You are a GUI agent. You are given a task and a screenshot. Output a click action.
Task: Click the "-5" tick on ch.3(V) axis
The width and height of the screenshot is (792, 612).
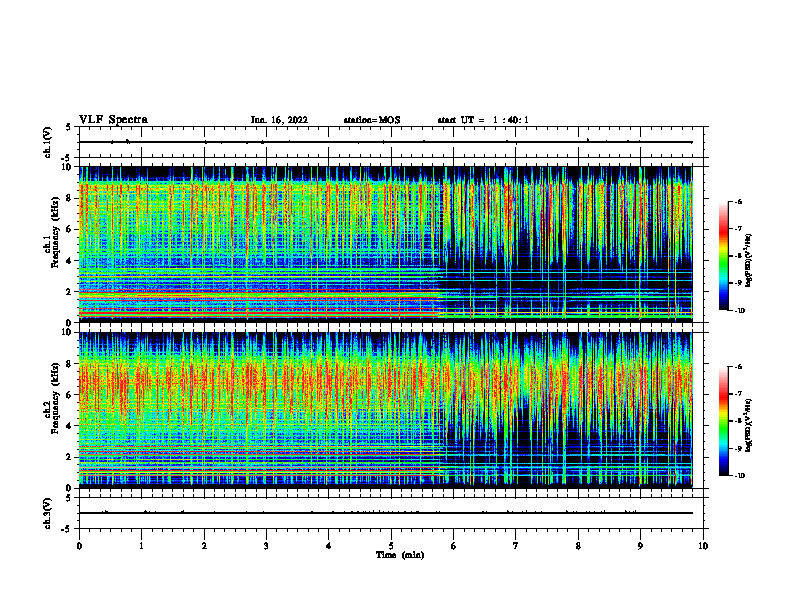click(x=67, y=529)
